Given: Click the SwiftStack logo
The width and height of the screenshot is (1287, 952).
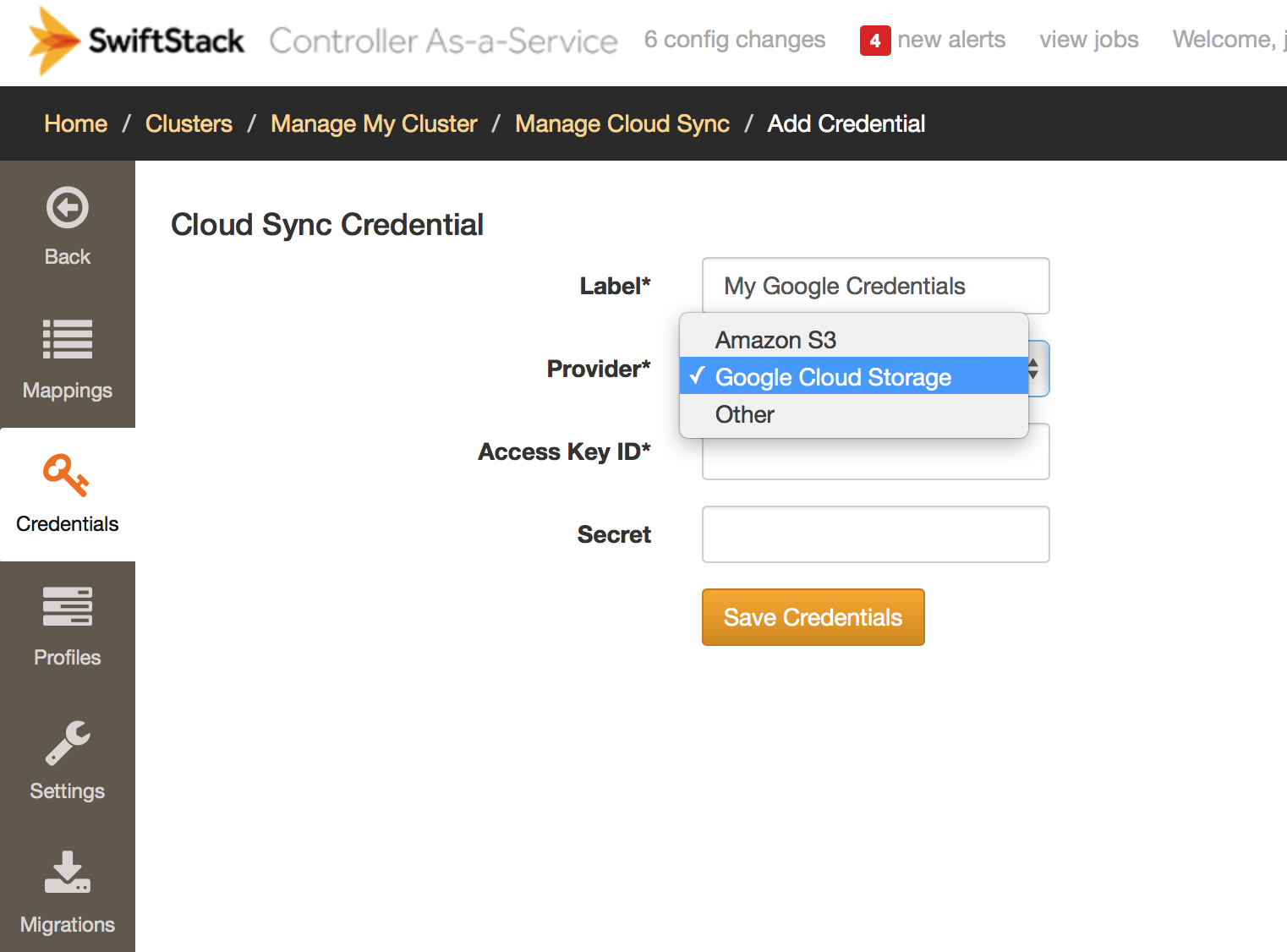Looking at the screenshot, I should pos(136,41).
